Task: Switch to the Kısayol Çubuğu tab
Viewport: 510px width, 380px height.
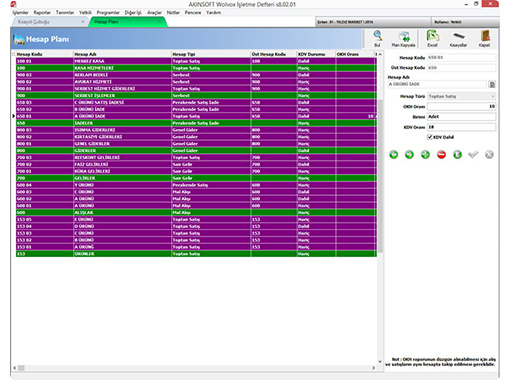Action: coord(34,22)
